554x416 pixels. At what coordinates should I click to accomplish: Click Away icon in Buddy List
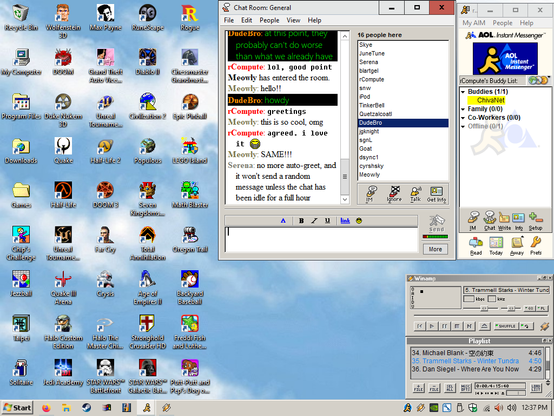(x=517, y=246)
